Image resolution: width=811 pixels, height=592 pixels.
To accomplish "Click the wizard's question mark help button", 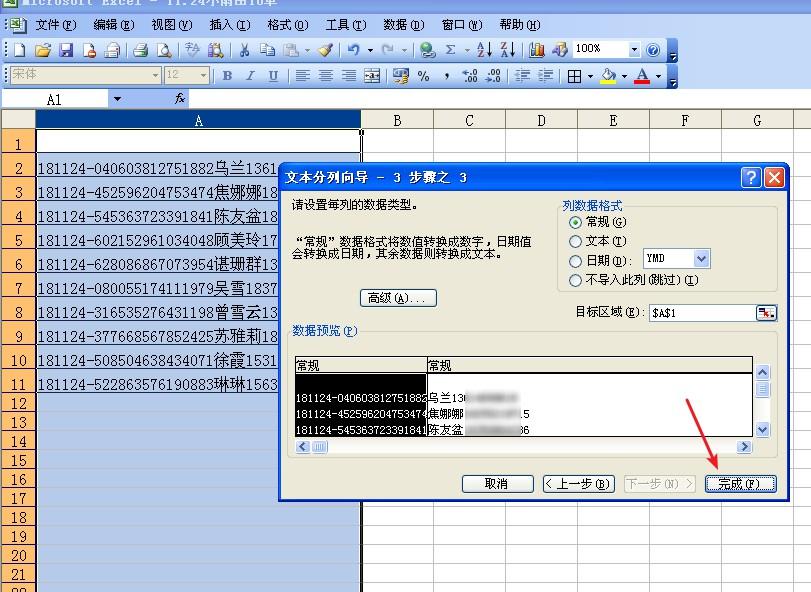I will pyautogui.click(x=750, y=178).
